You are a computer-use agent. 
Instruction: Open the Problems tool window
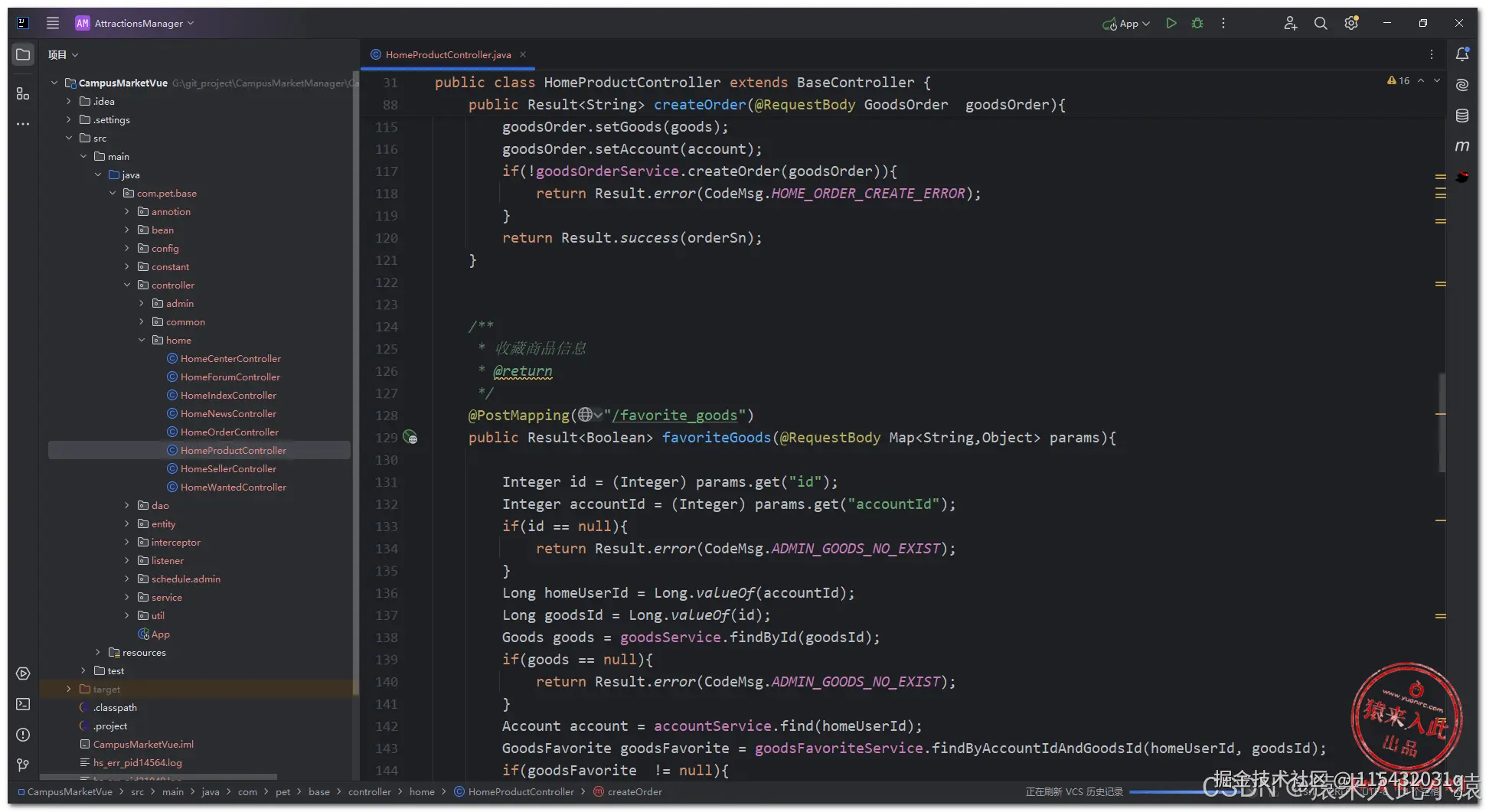(x=23, y=735)
